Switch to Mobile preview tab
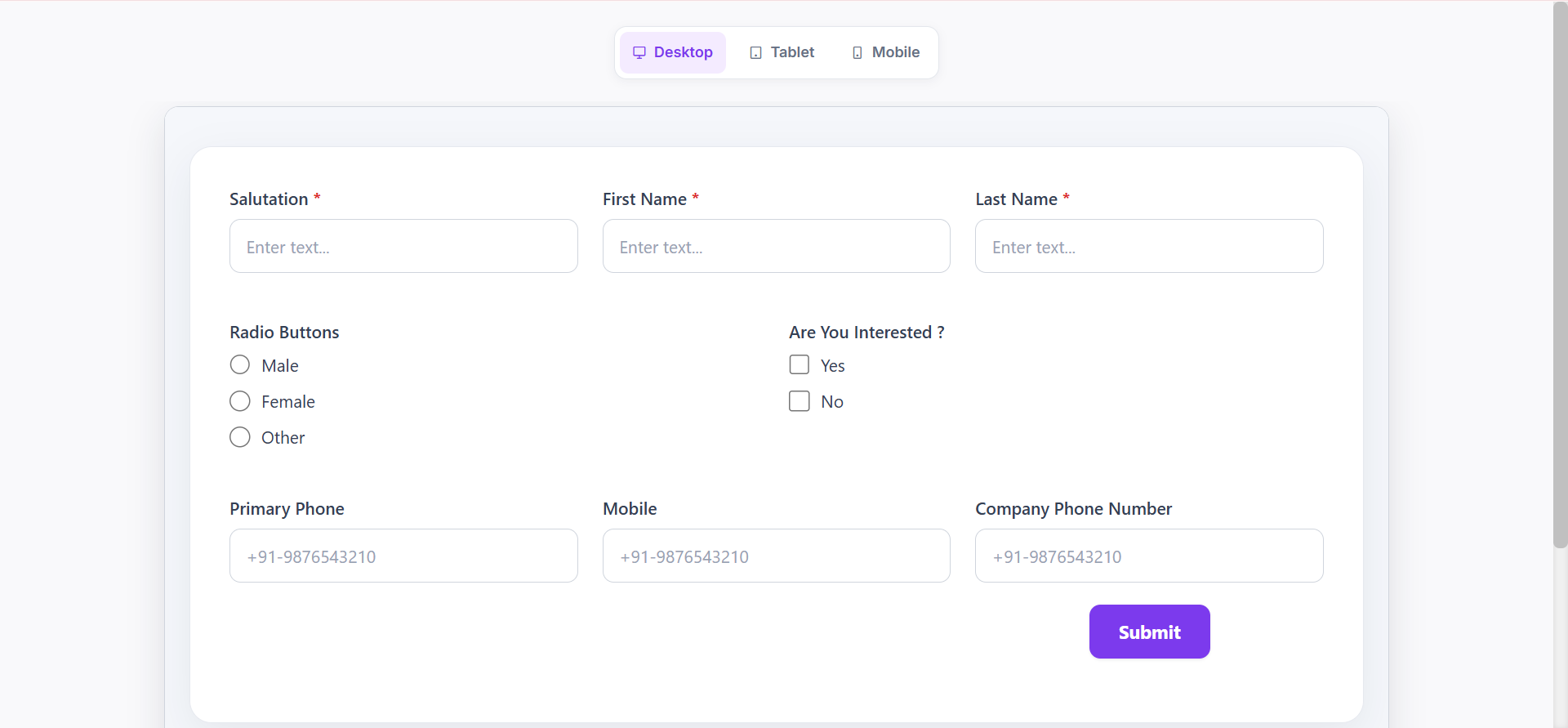The height and width of the screenshot is (728, 1568). coord(885,52)
